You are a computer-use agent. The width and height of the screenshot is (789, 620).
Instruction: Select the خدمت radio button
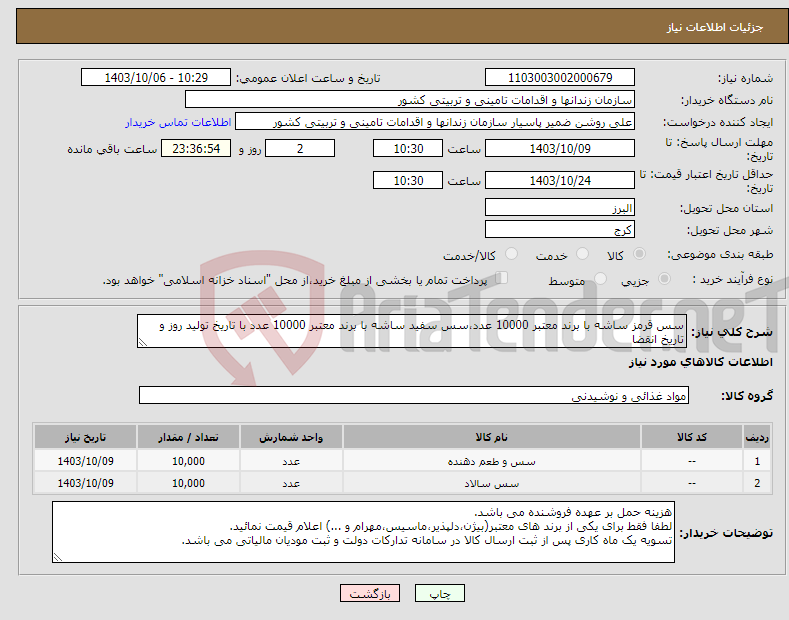582,254
